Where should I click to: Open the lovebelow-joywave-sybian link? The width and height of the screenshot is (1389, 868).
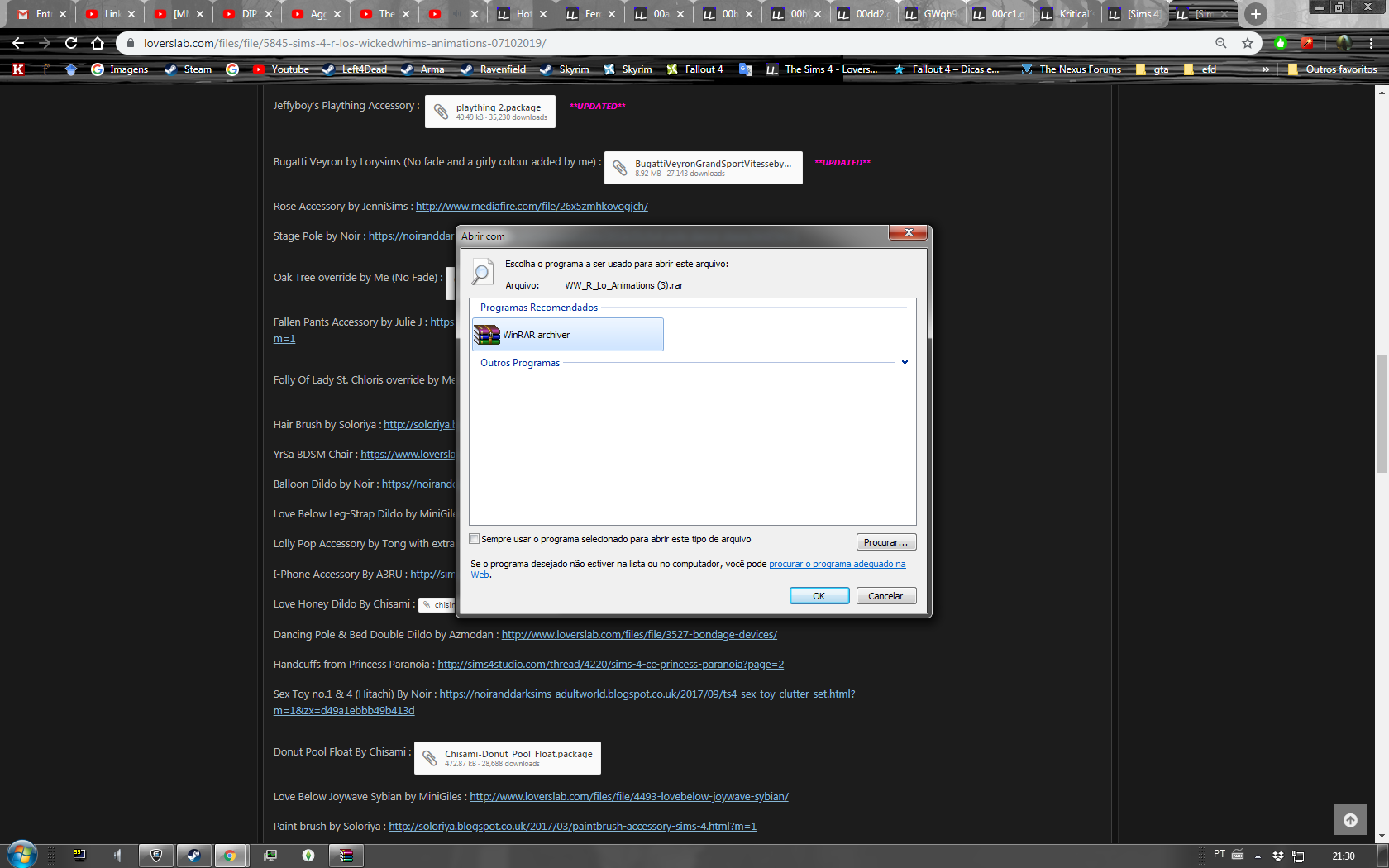click(629, 797)
